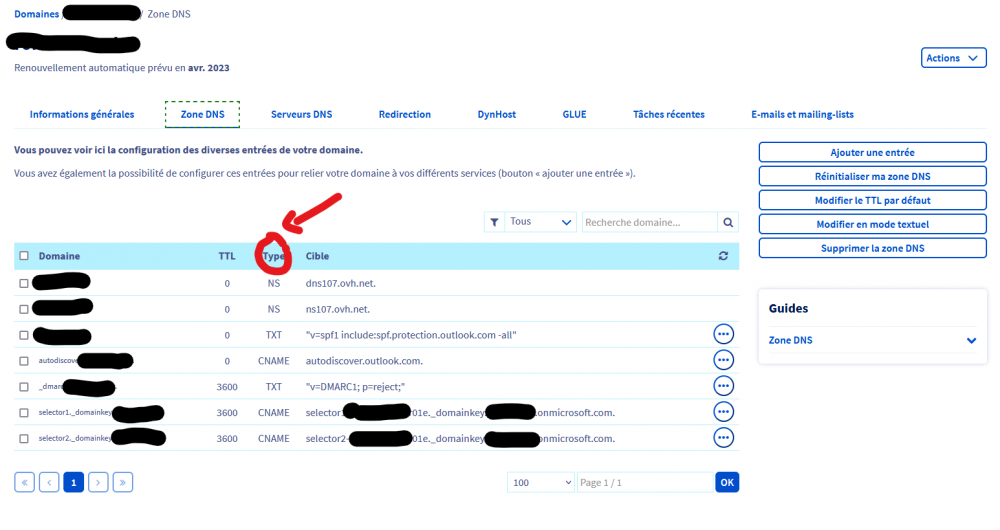Screen dimensions: 1000x530
Task: Click the "v=DMARC1; p=reject;" value
Action: point(355,387)
